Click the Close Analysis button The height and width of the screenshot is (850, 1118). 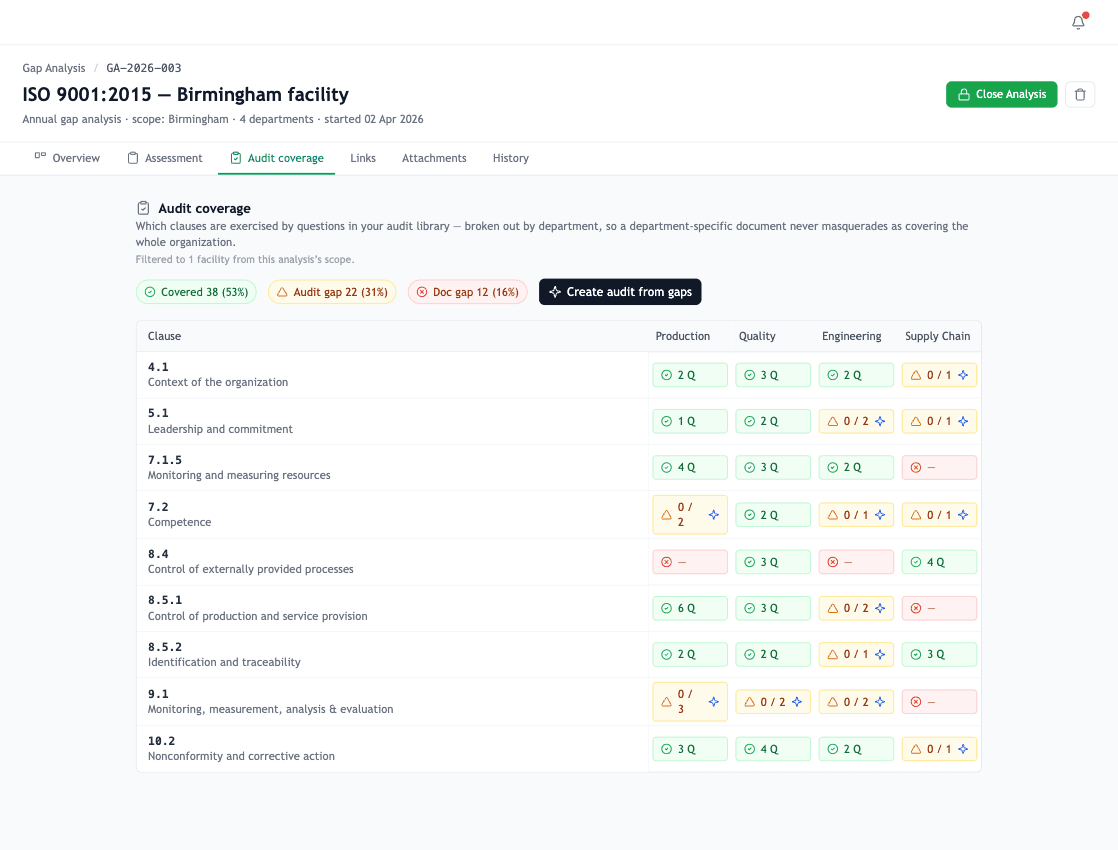[x=1001, y=94]
